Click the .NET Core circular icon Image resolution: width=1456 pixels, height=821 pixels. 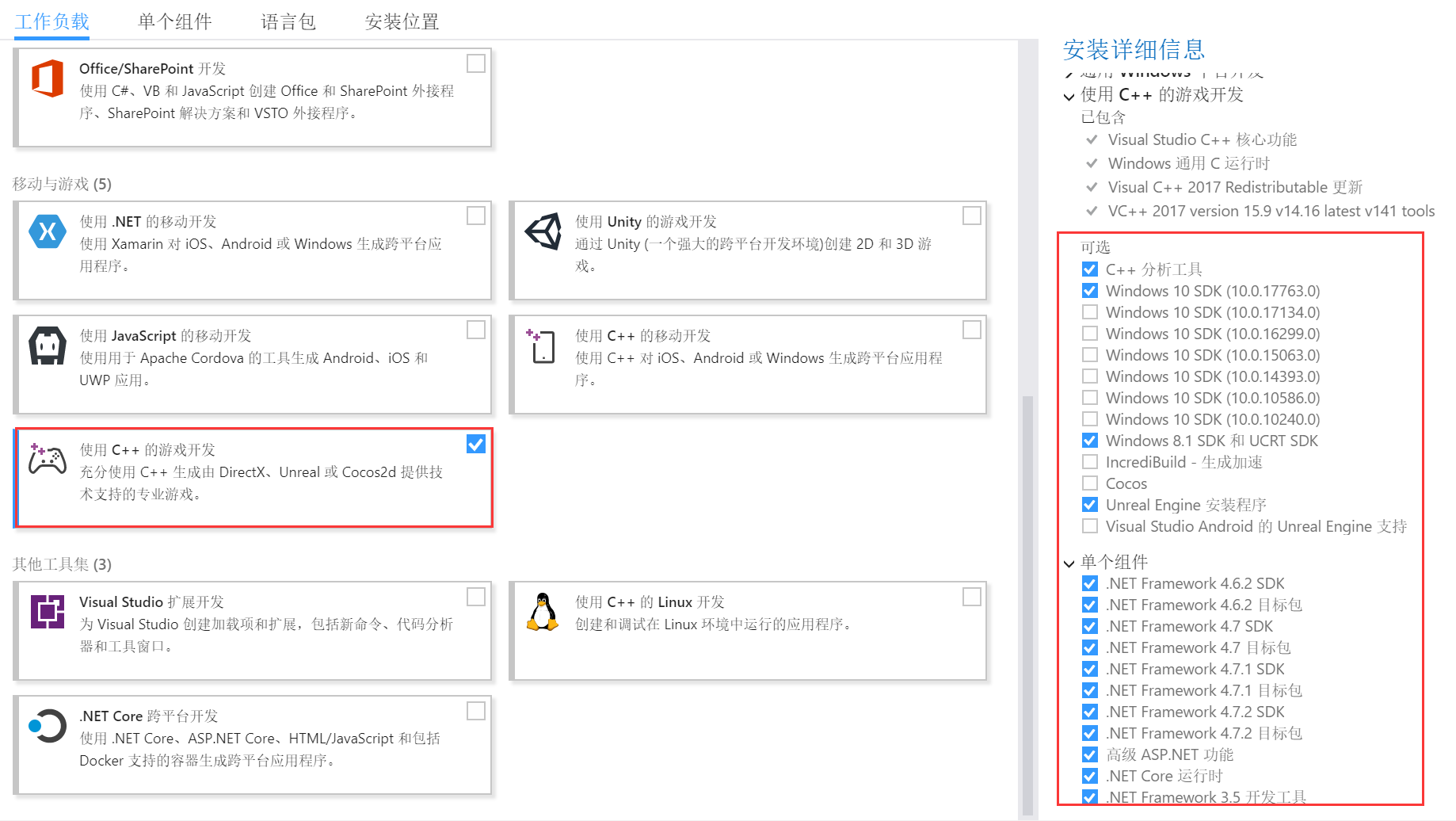pos(47,725)
